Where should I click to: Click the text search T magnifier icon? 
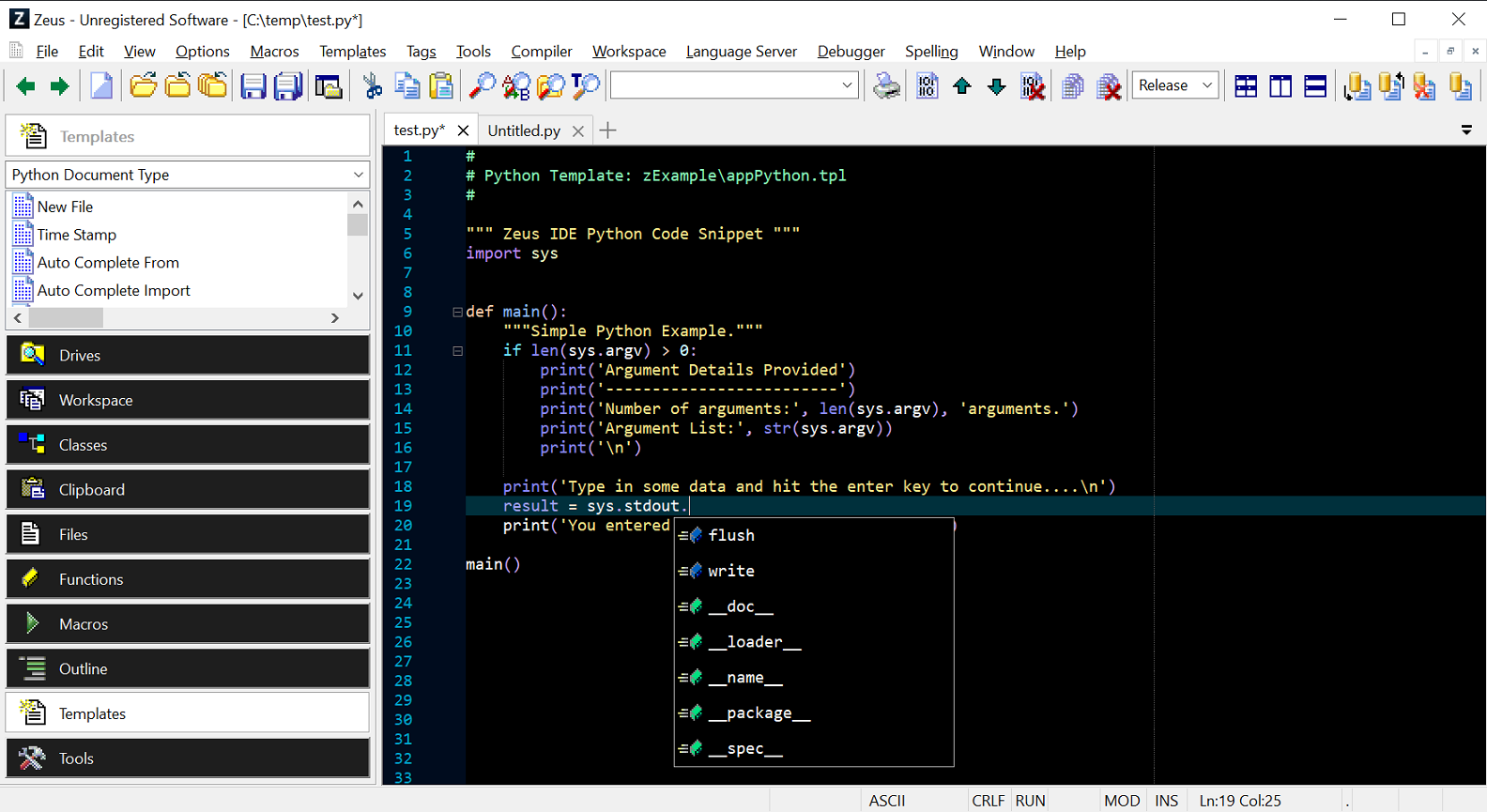(586, 86)
